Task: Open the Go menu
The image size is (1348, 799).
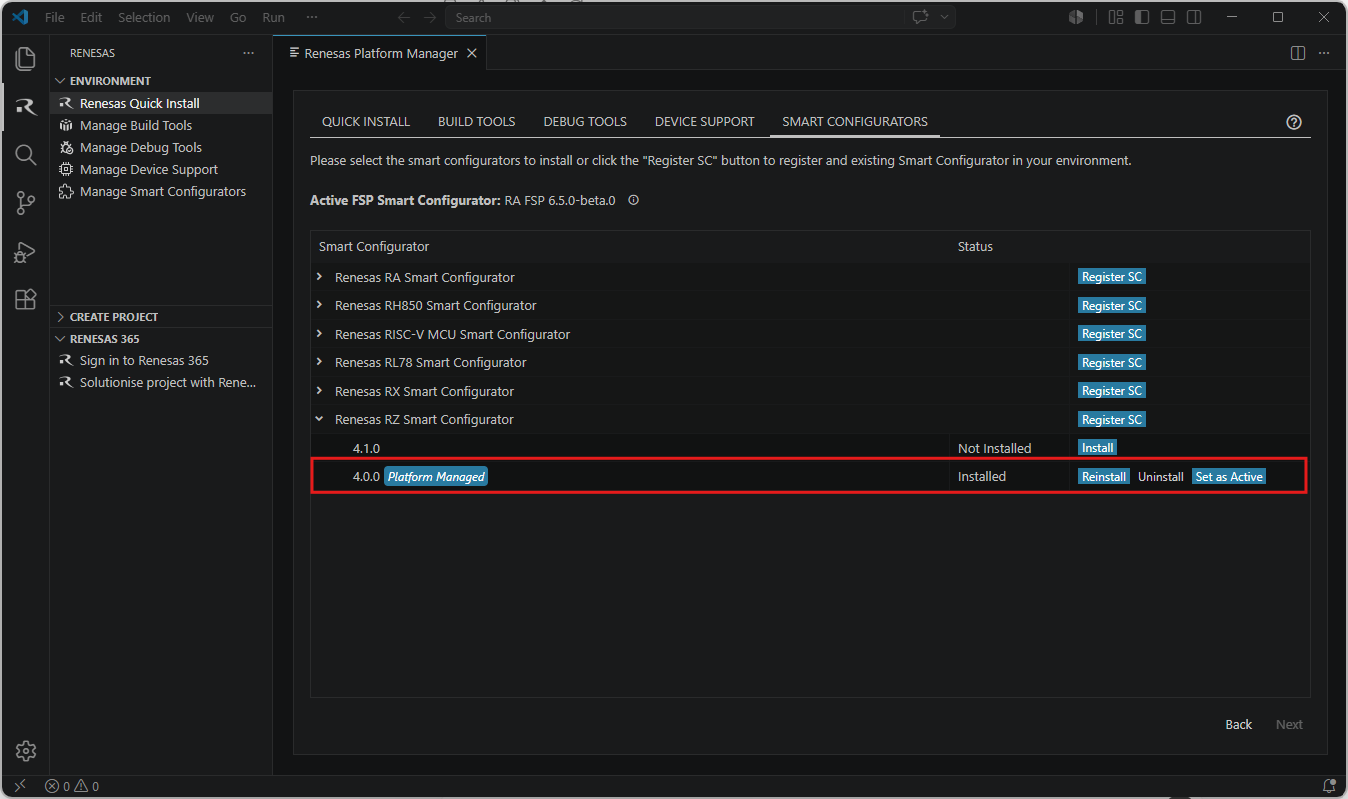Action: [238, 17]
